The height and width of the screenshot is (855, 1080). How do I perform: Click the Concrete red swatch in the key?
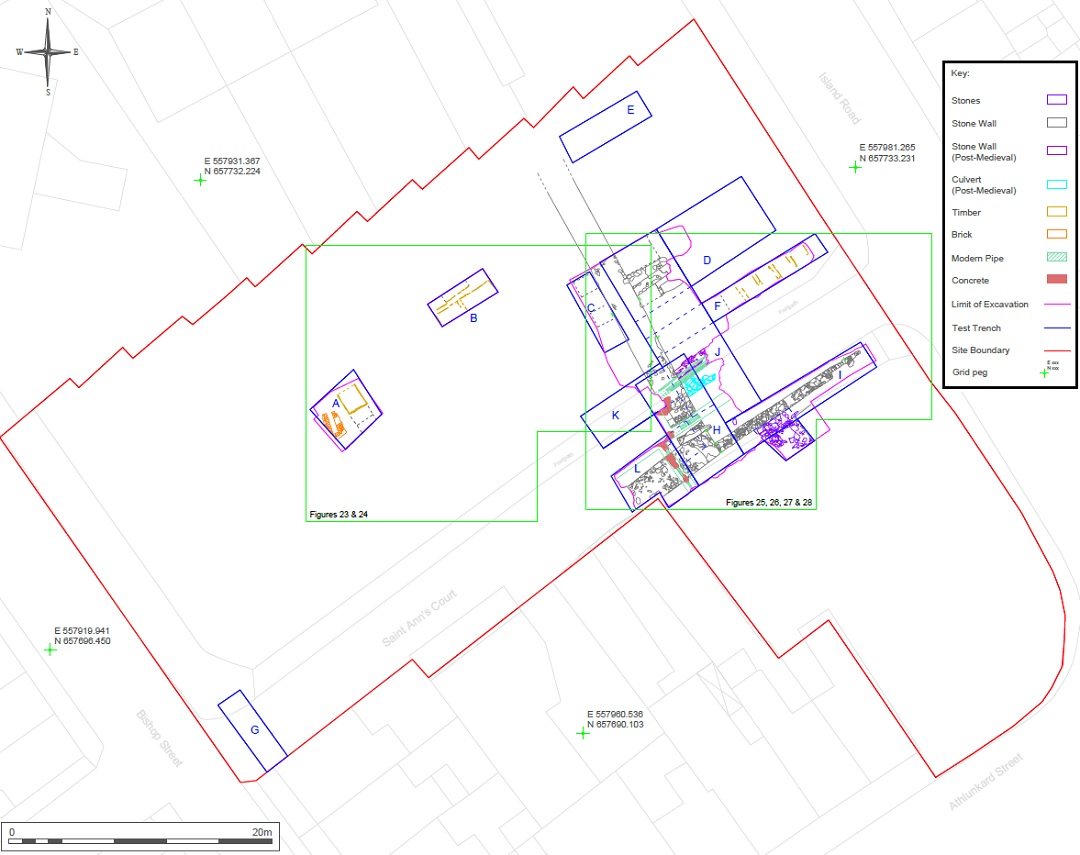pyautogui.click(x=1056, y=280)
